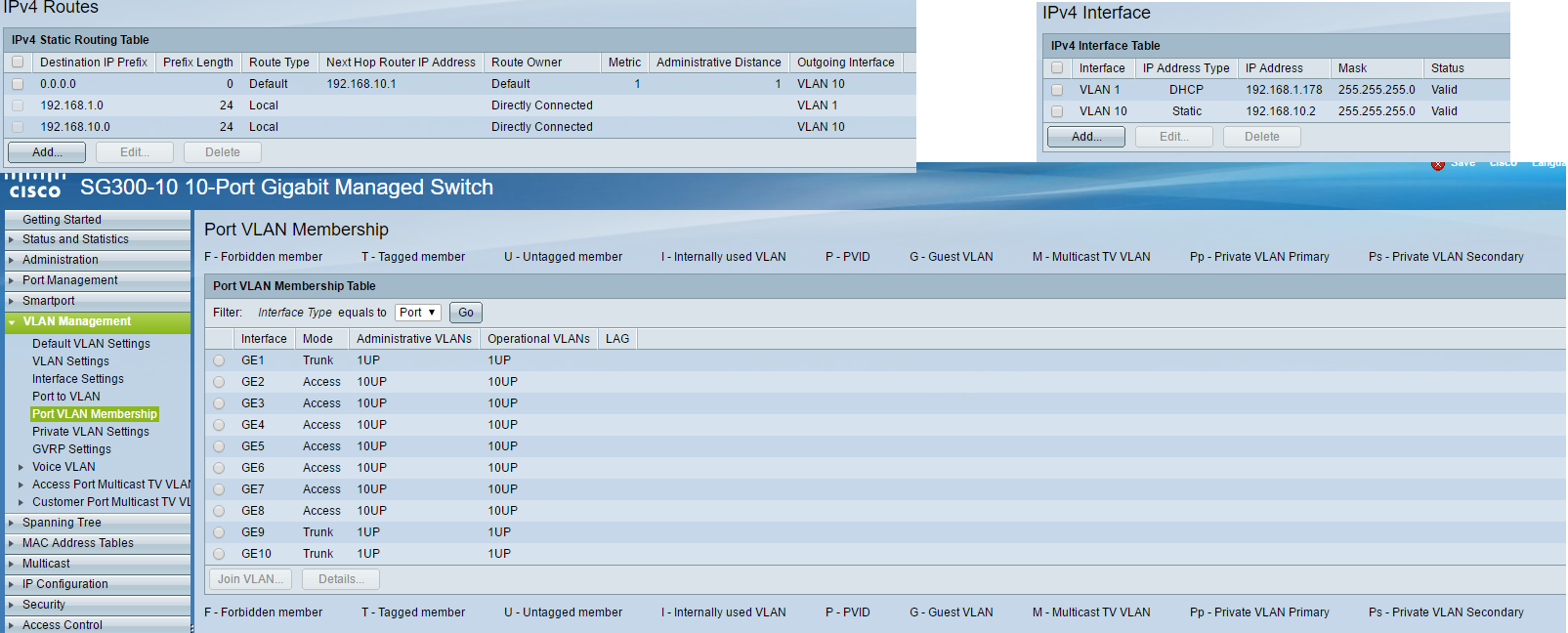Screen dimensions: 1568x633
Task: Click the 192.168.1.178 IP address cell
Action: (1284, 90)
